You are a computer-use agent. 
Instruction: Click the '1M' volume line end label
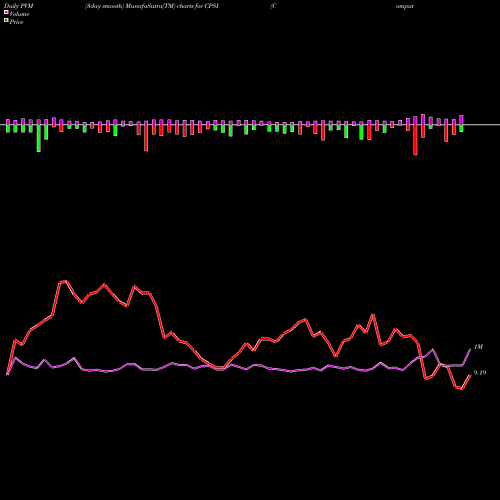pyautogui.click(x=478, y=347)
